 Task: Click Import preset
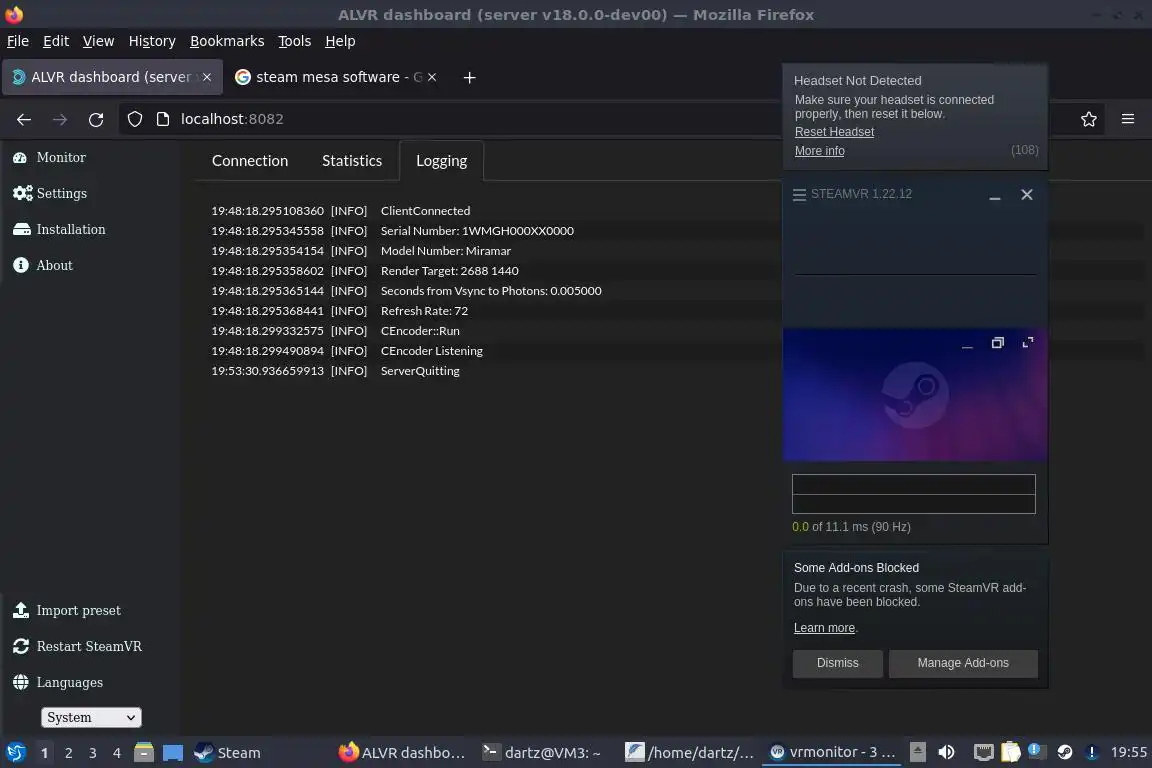point(66,610)
